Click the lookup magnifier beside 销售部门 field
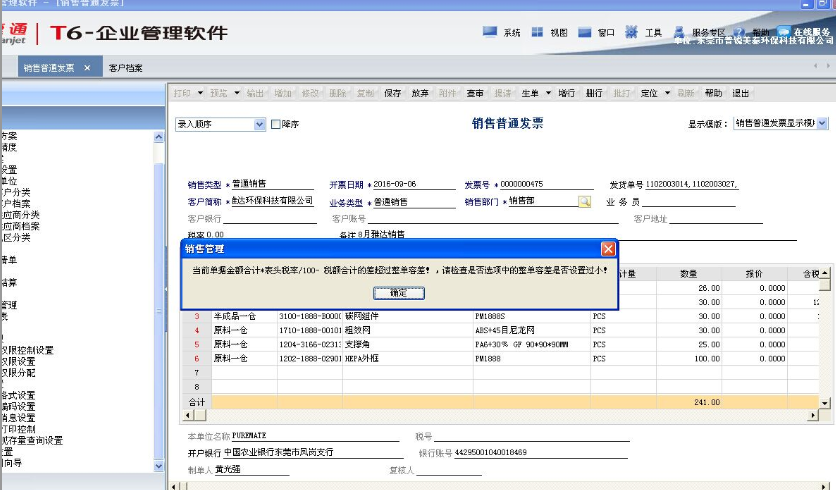This screenshot has width=836, height=490. click(584, 201)
